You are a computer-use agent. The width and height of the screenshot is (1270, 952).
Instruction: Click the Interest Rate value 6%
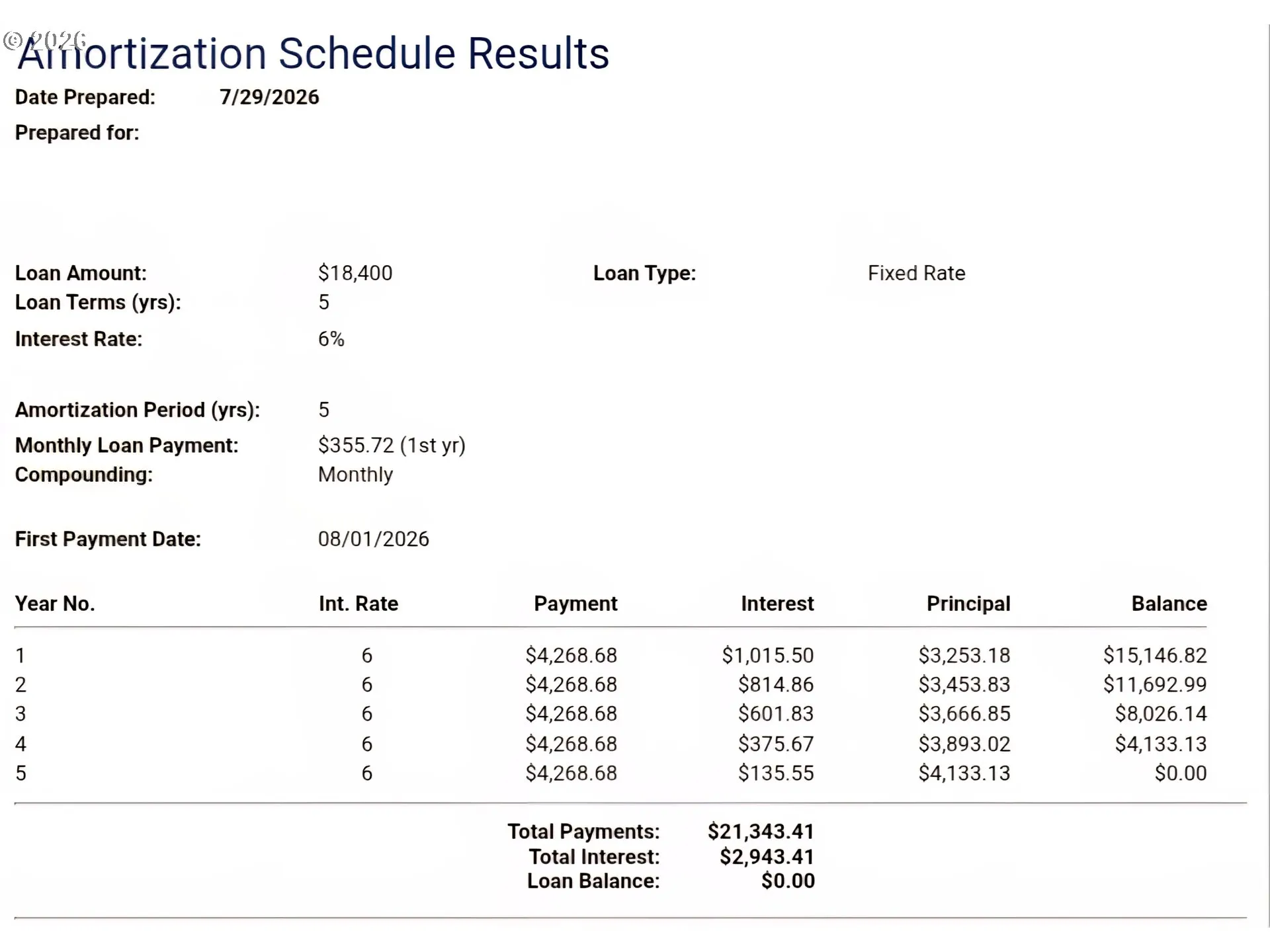click(x=331, y=339)
